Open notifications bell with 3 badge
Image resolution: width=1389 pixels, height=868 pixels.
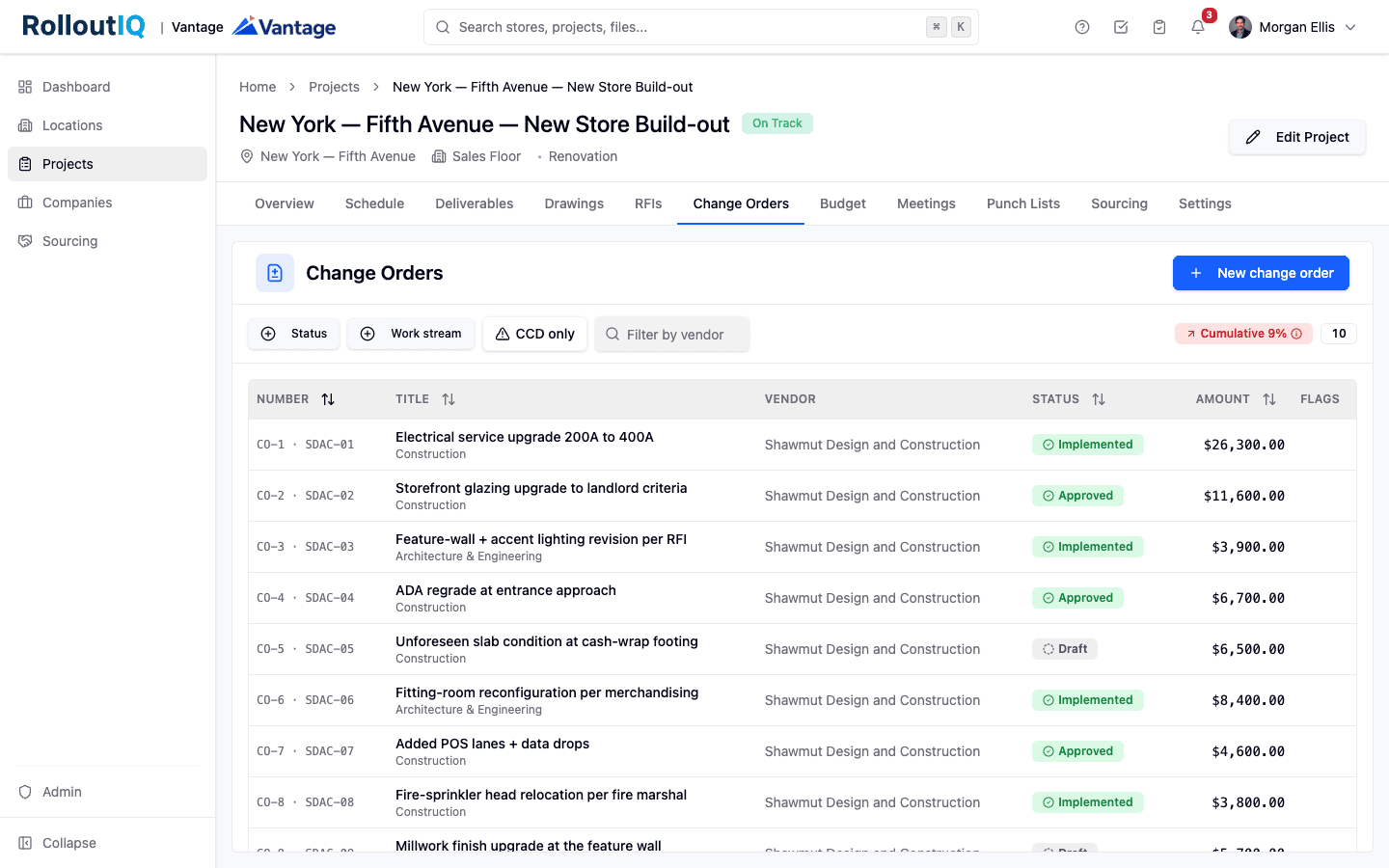tap(1198, 27)
